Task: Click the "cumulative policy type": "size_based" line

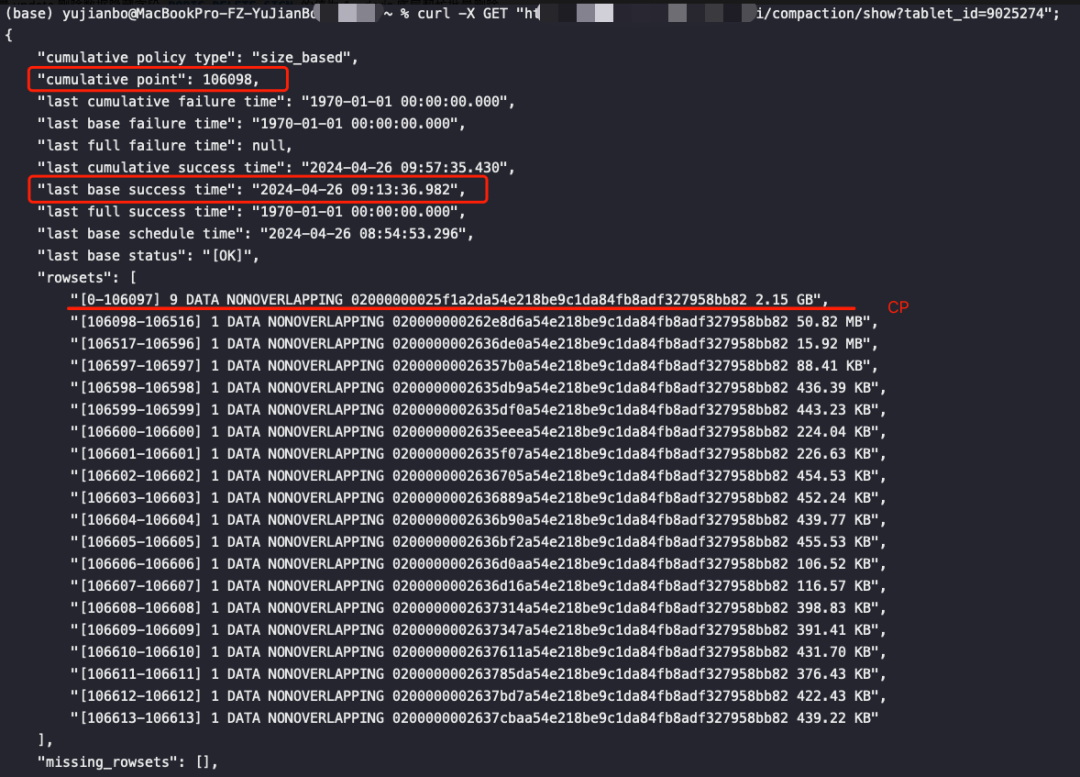Action: tap(198, 58)
